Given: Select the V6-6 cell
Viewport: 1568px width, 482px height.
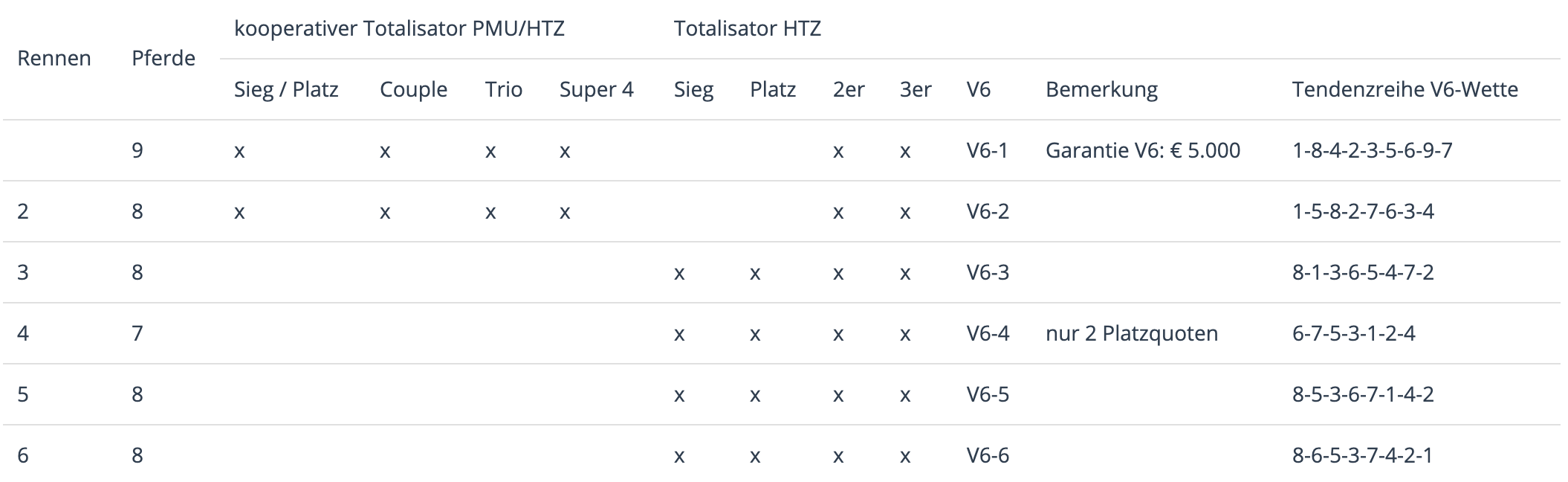Looking at the screenshot, I should [x=988, y=455].
